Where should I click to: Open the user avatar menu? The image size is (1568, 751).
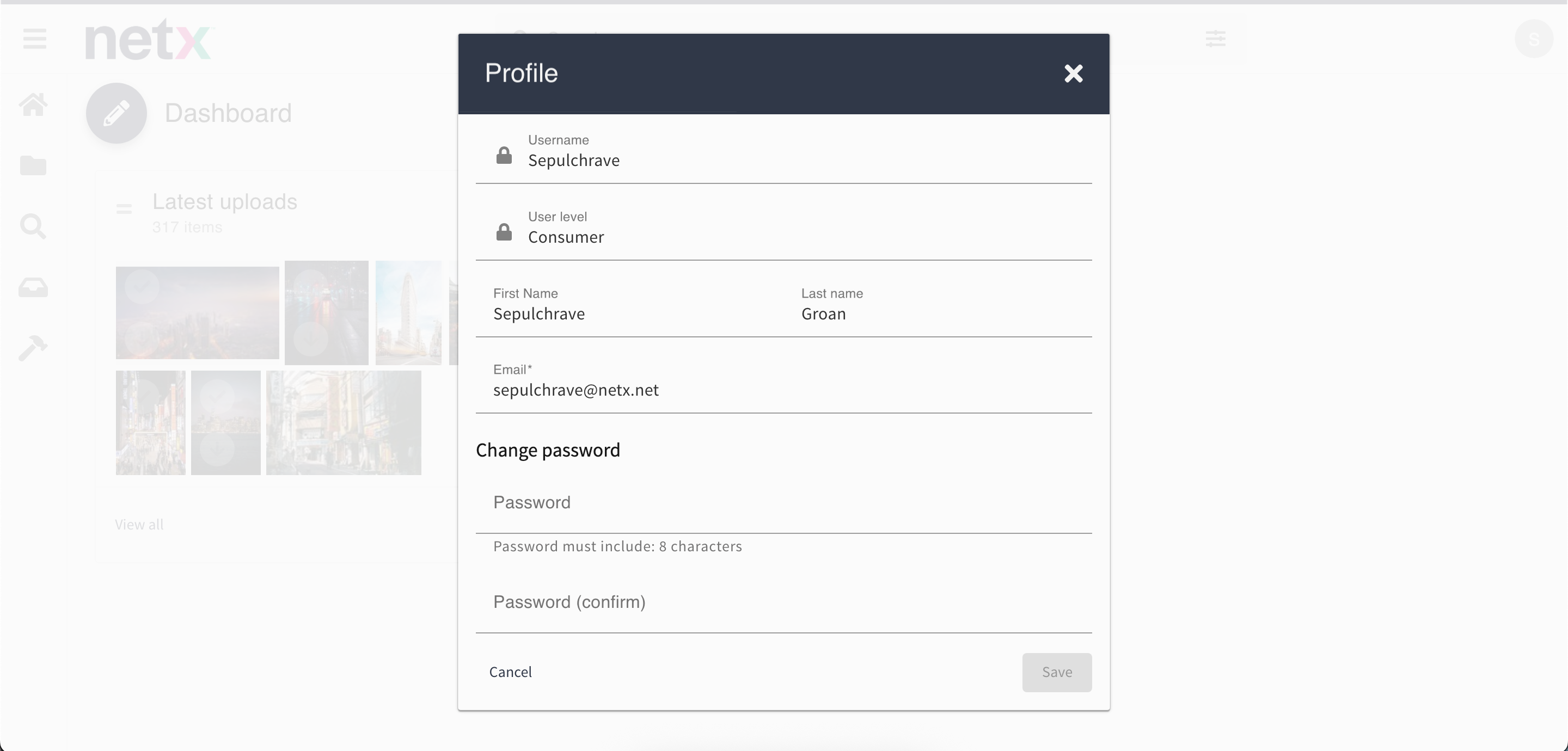click(1533, 39)
